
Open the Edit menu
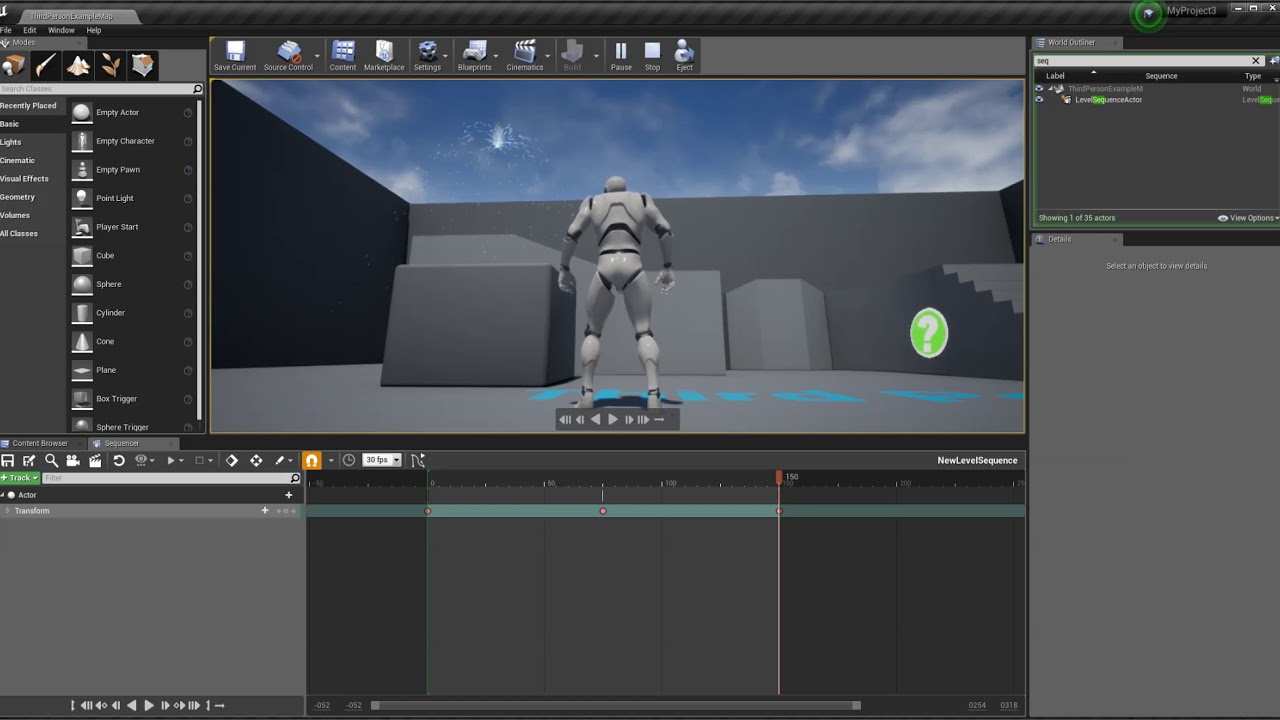click(x=30, y=30)
